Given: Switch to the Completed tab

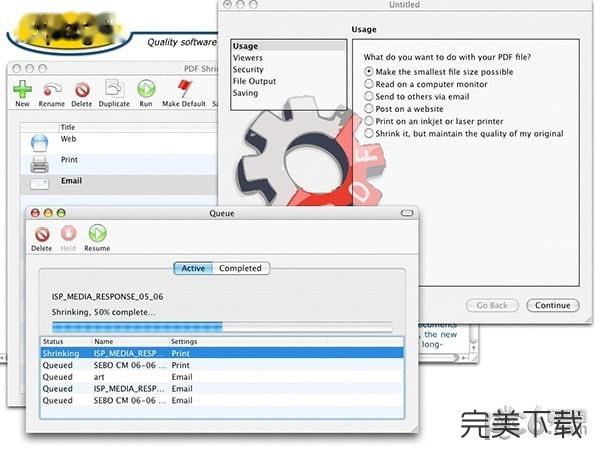Looking at the screenshot, I should (x=241, y=268).
